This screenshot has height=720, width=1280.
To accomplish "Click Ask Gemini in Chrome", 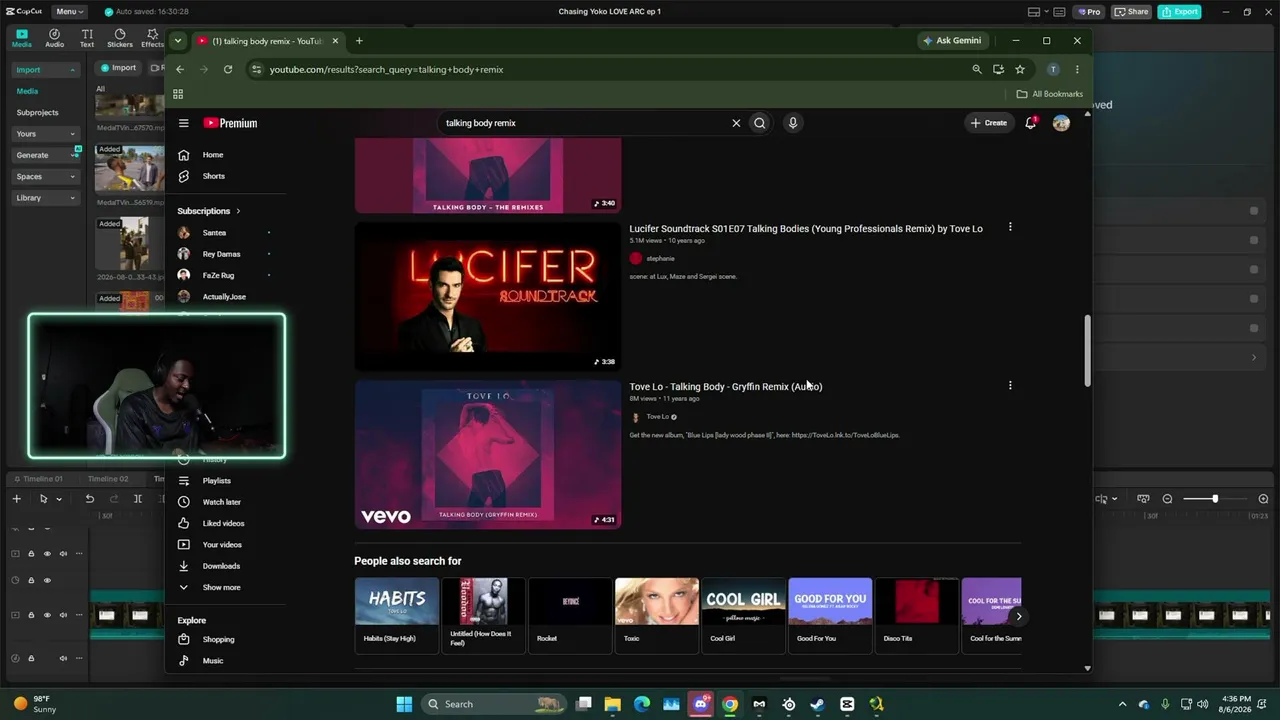I will [x=952, y=41].
